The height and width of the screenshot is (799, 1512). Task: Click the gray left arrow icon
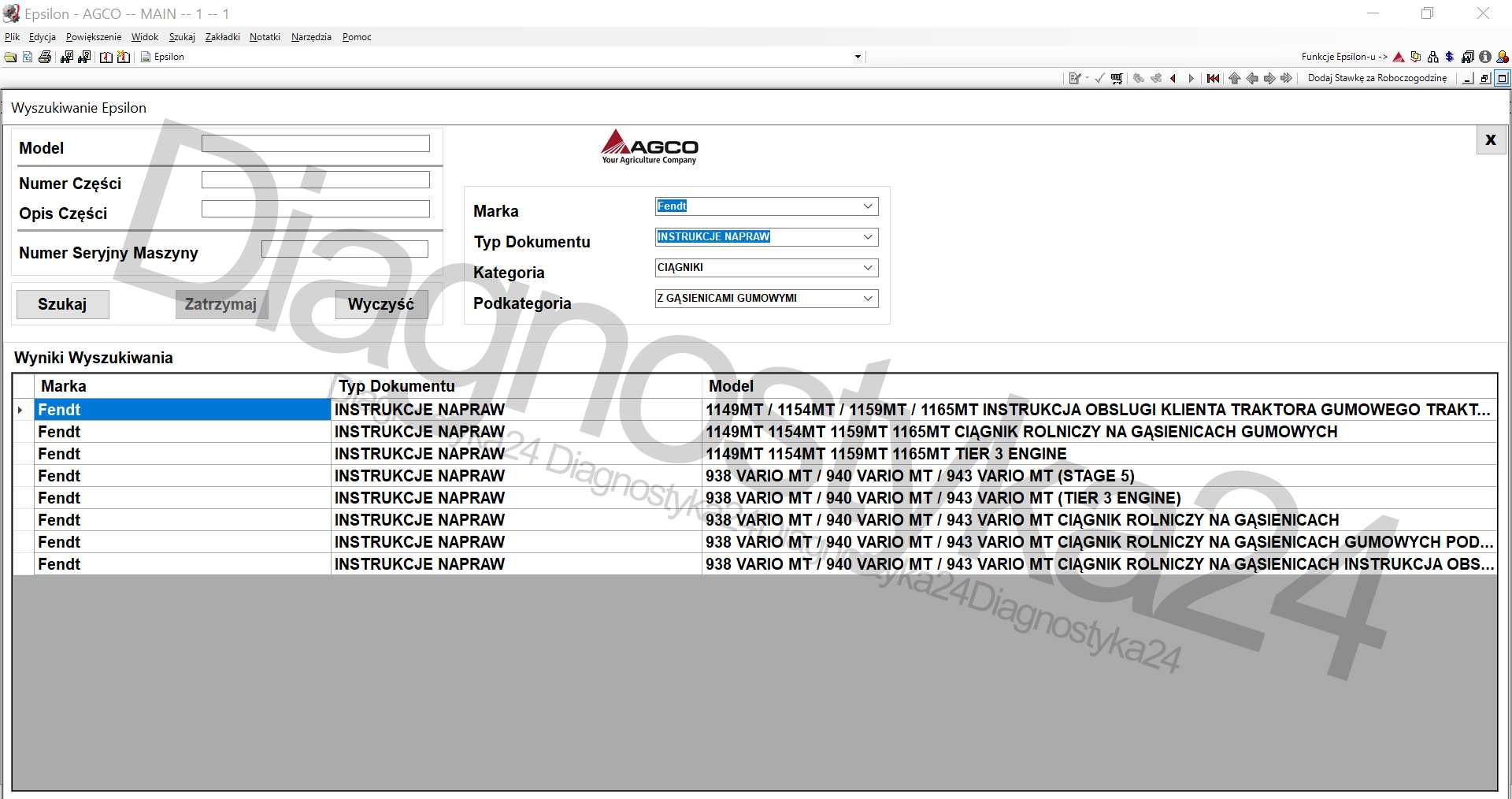pyautogui.click(x=1252, y=78)
